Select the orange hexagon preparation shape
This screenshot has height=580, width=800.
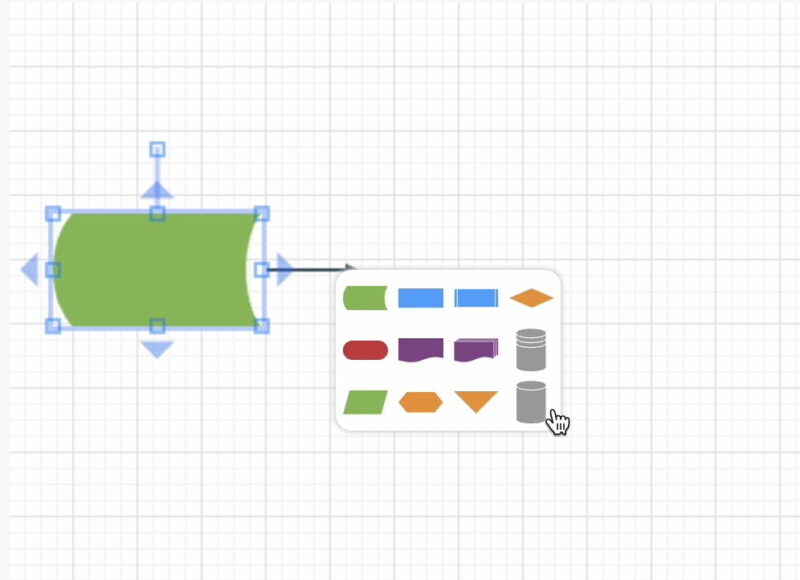pos(420,400)
